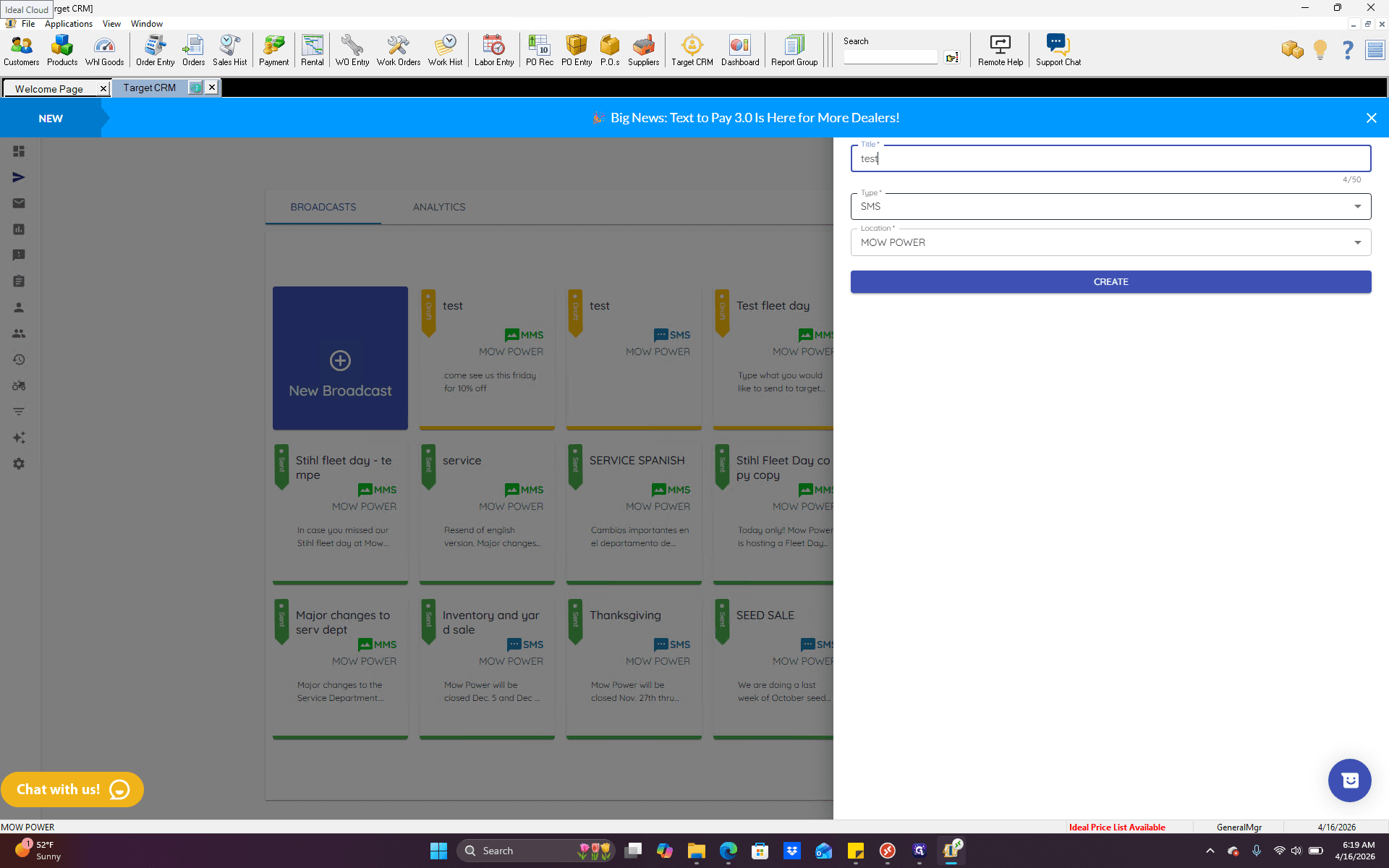This screenshot has height=868, width=1389.
Task: Open the File menu
Action: pyautogui.click(x=28, y=24)
